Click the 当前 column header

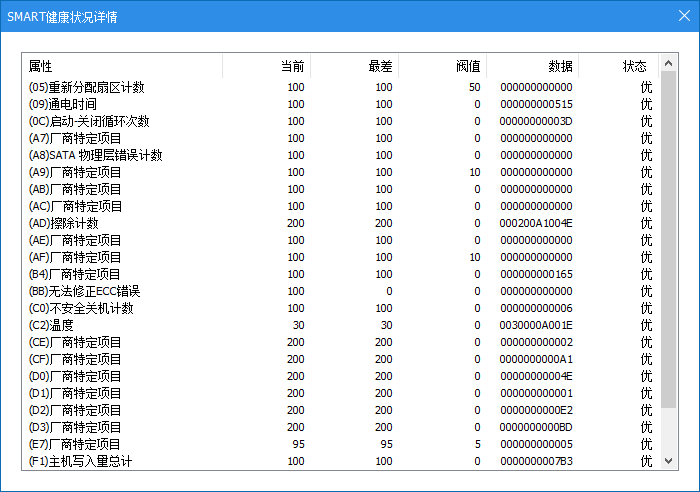click(292, 66)
